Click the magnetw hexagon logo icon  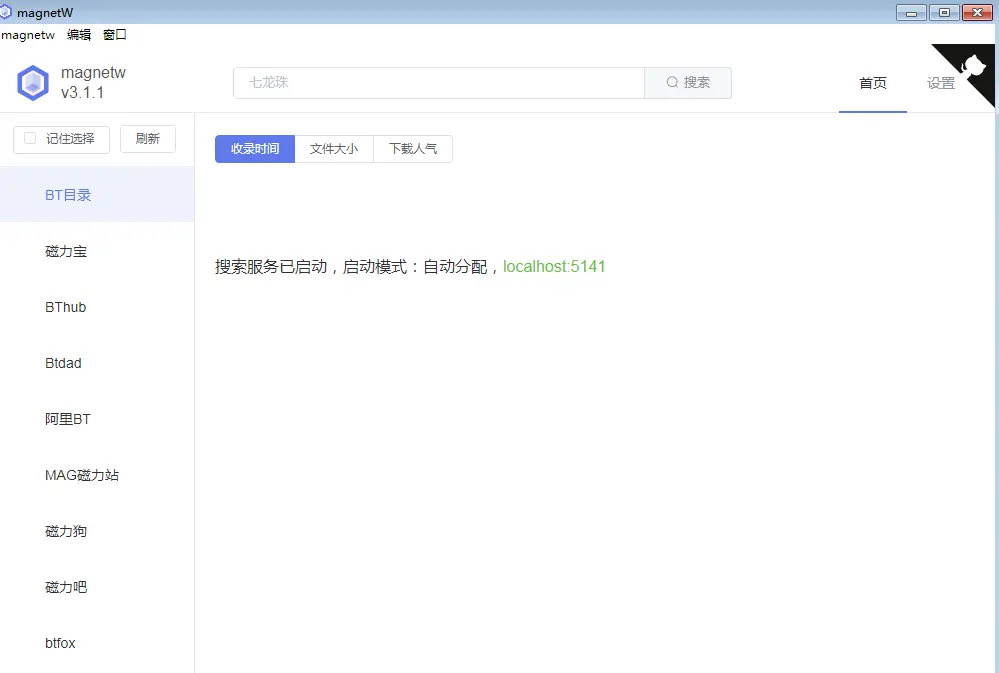32,83
